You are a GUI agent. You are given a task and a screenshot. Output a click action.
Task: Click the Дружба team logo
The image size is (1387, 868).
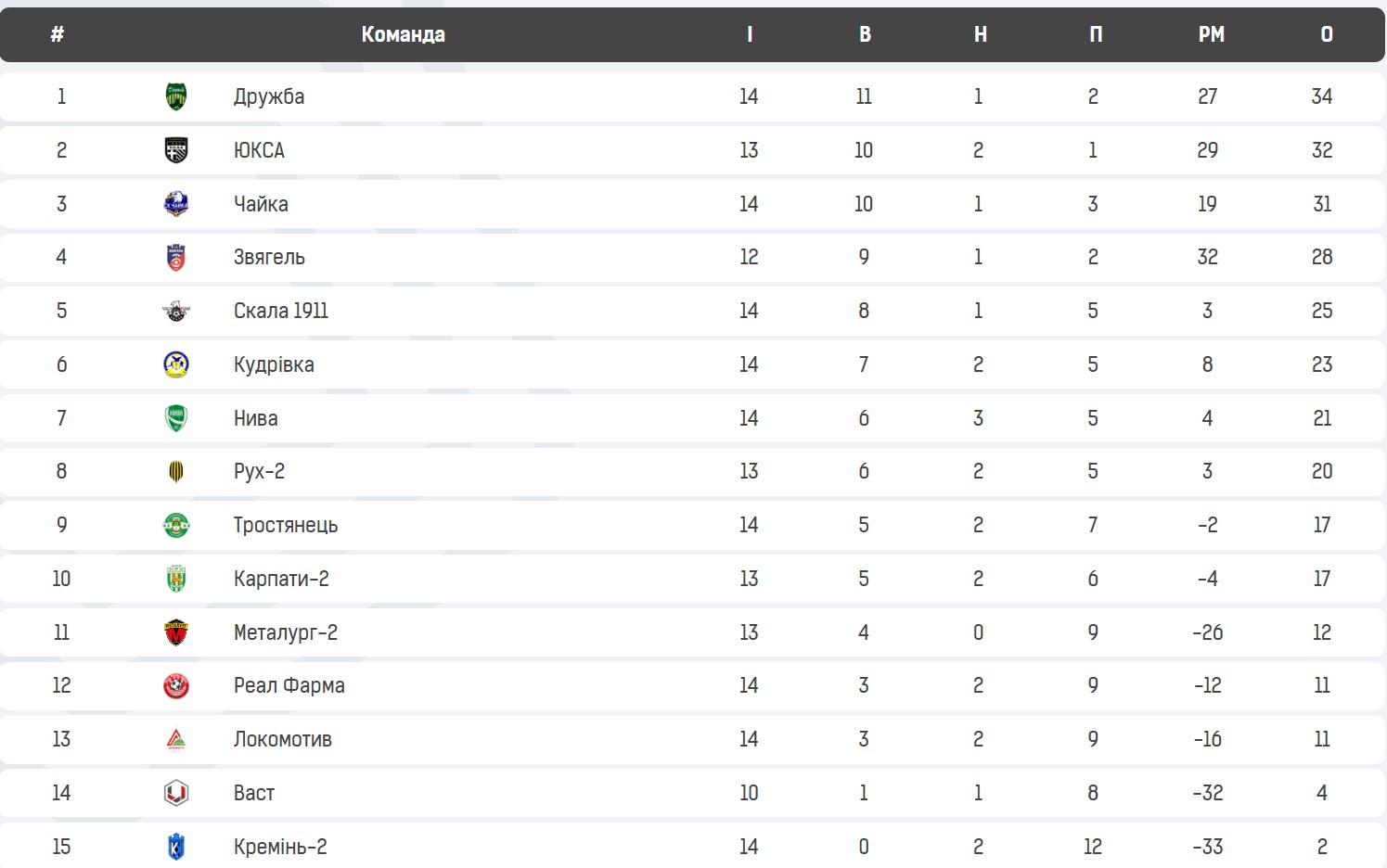click(176, 96)
